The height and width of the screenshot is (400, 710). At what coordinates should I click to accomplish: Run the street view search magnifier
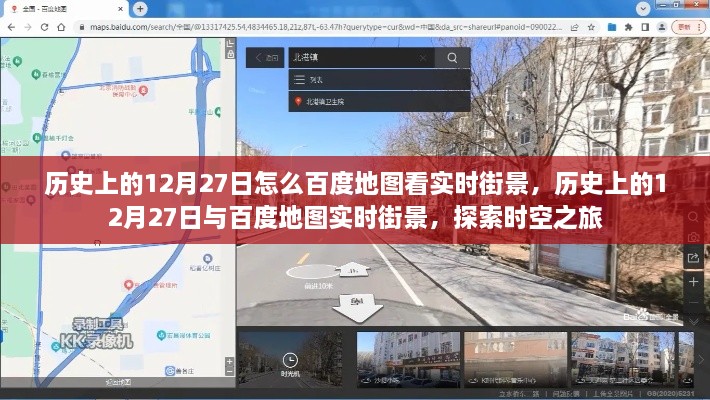[452, 58]
